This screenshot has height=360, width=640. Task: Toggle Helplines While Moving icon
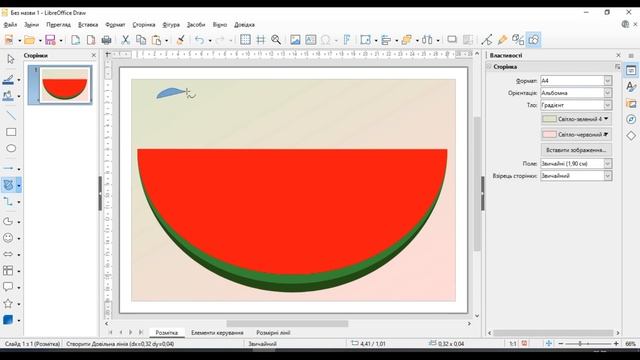(x=261, y=40)
